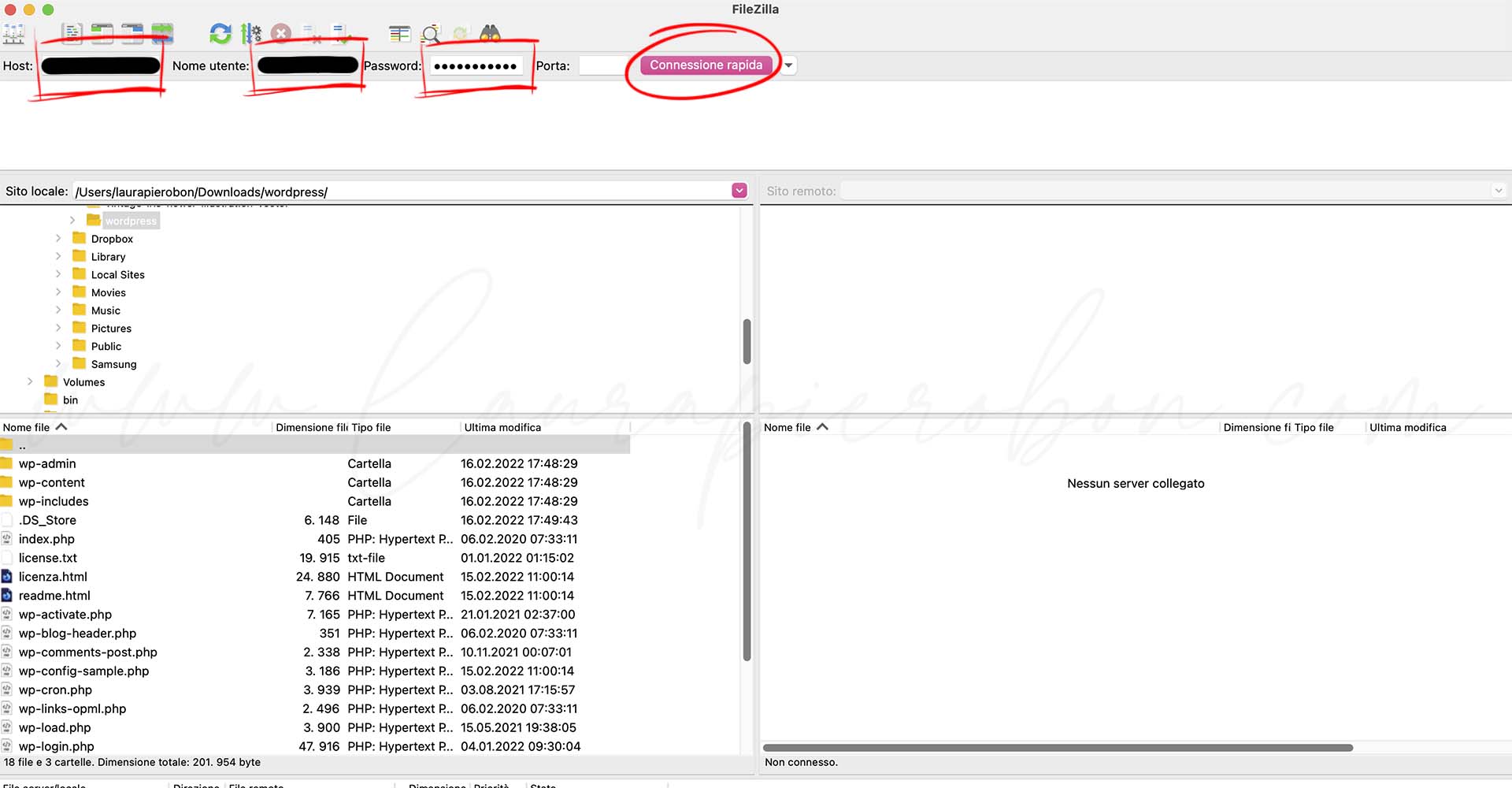The height and width of the screenshot is (788, 1512).
Task: Sort local files by Ultima modifica header
Action: pos(502,427)
